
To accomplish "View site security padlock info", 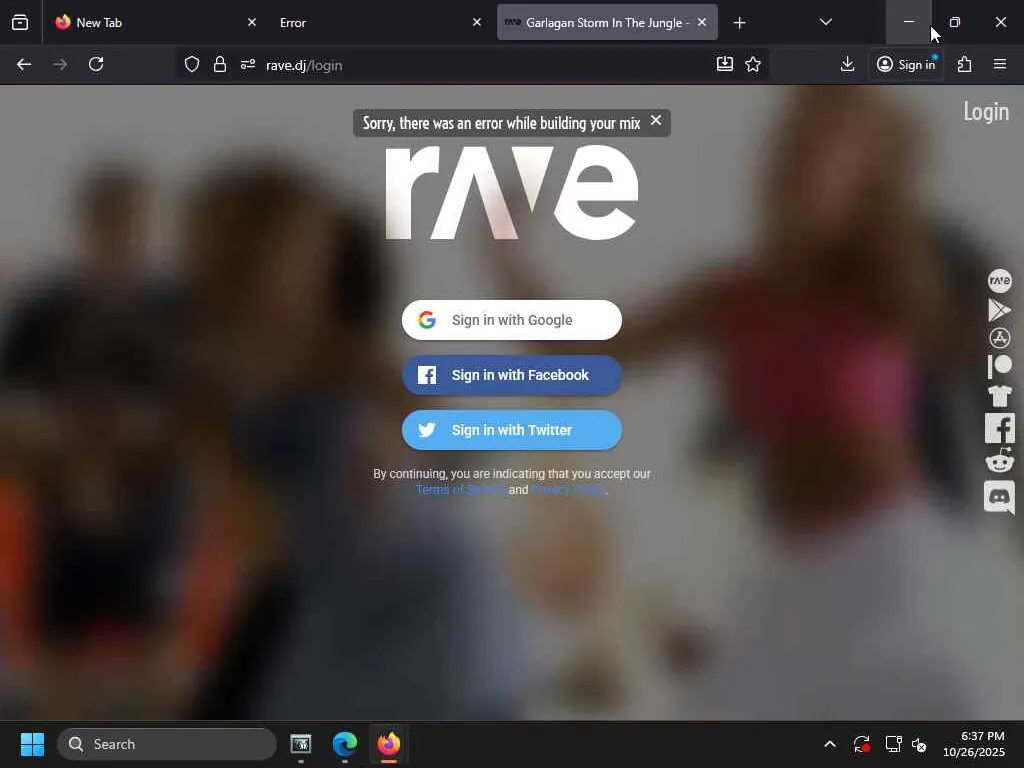I will click(x=220, y=65).
